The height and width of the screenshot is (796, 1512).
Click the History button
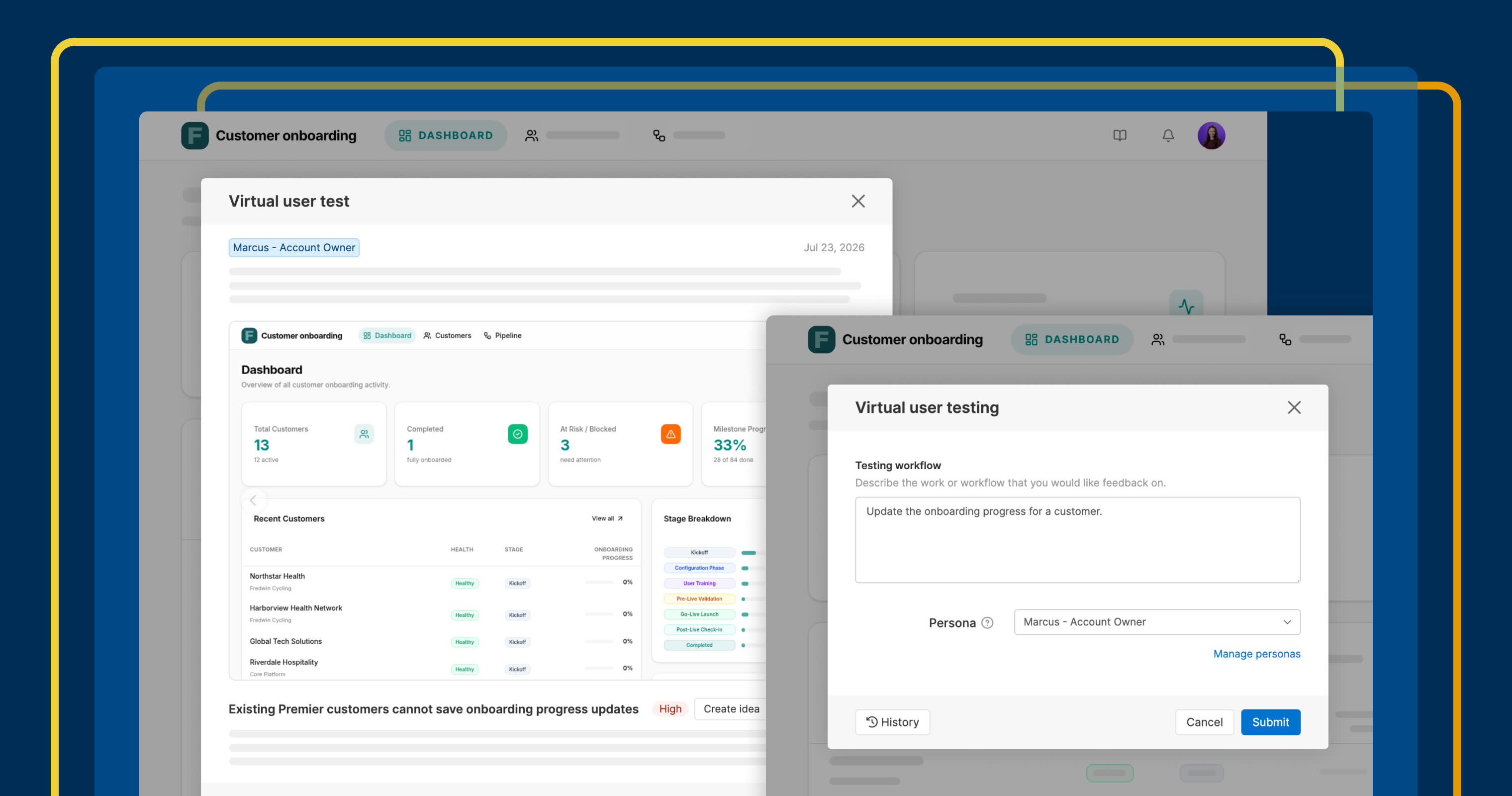(x=892, y=722)
